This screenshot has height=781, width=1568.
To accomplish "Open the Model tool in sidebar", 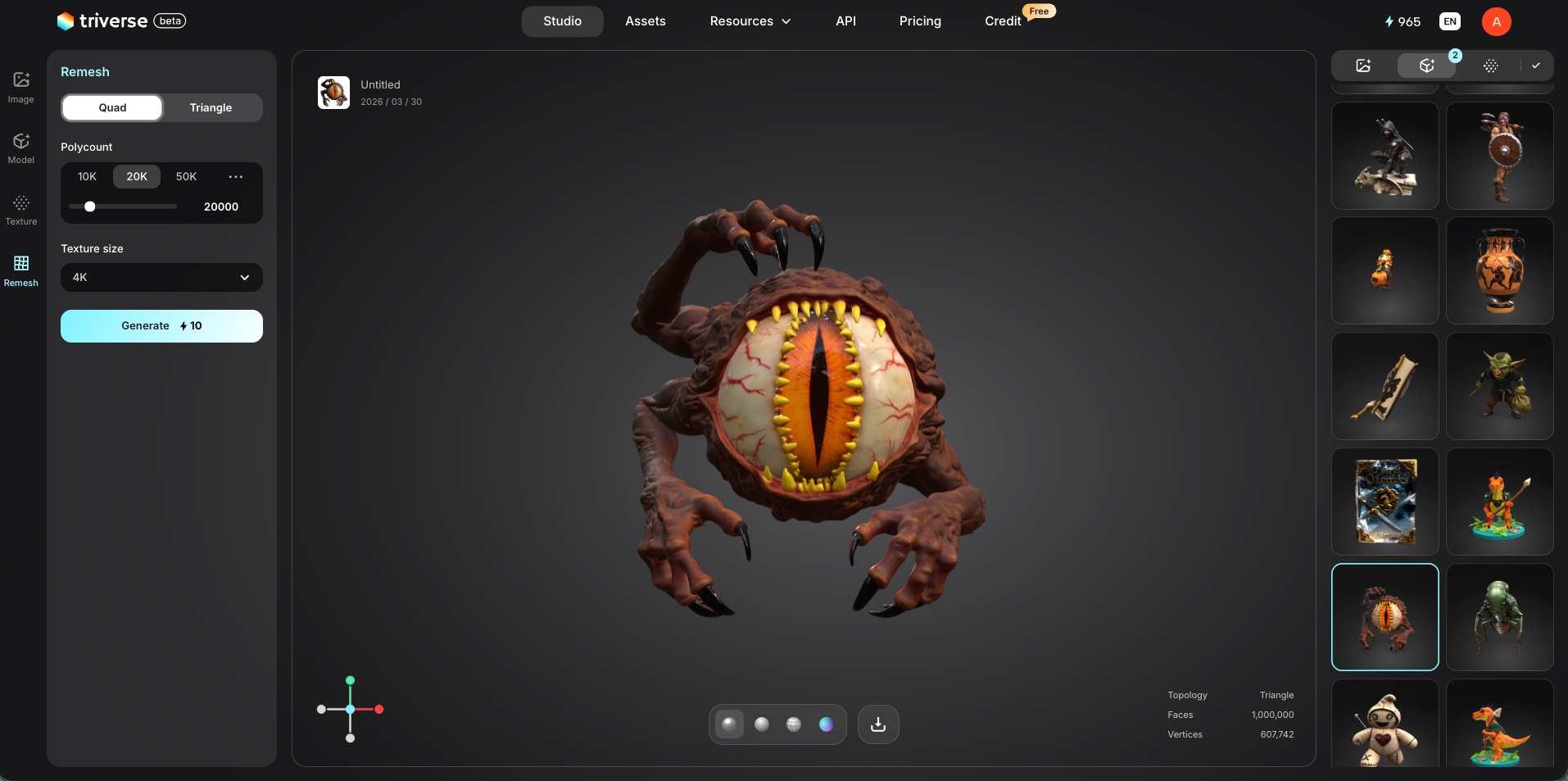I will (x=21, y=148).
